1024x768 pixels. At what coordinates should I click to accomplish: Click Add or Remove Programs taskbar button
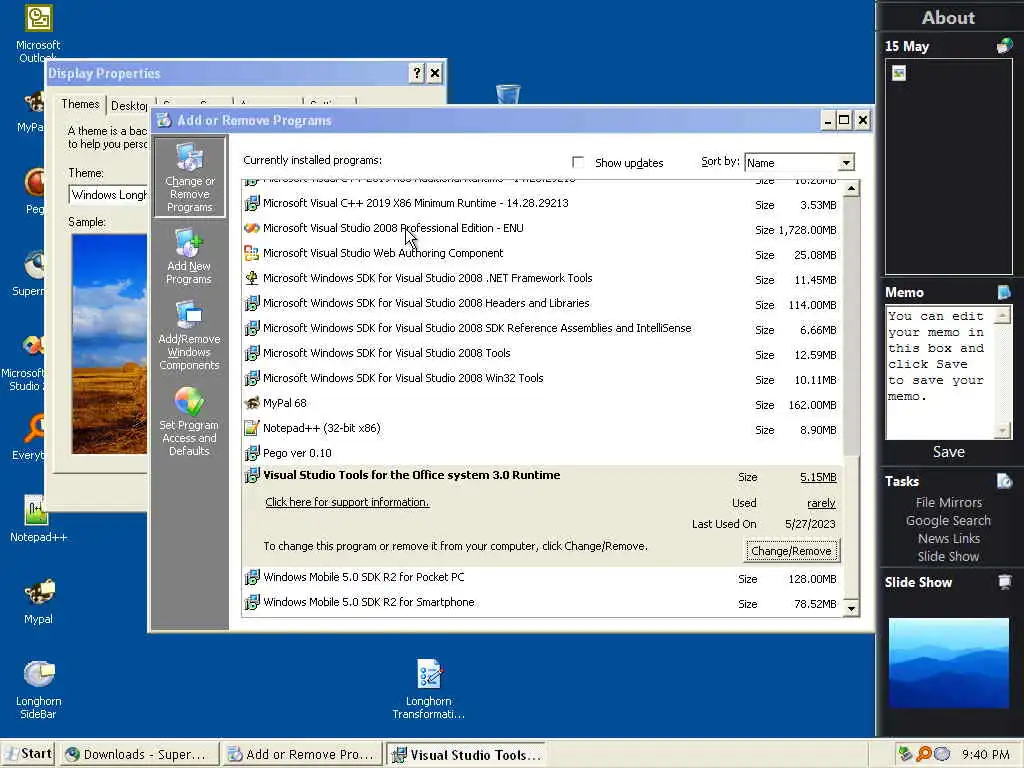click(x=302, y=754)
